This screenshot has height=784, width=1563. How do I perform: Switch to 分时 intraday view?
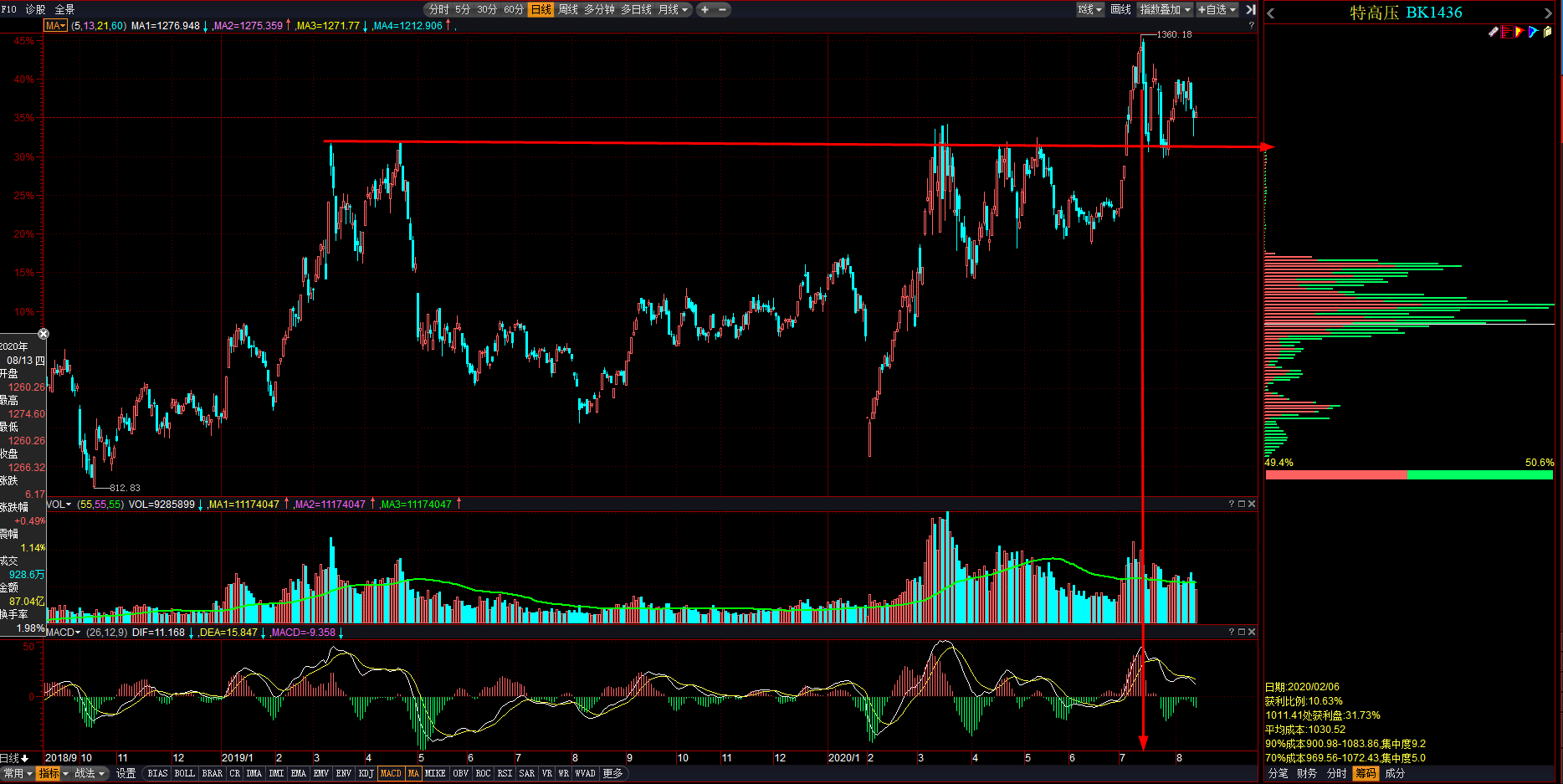pos(438,9)
